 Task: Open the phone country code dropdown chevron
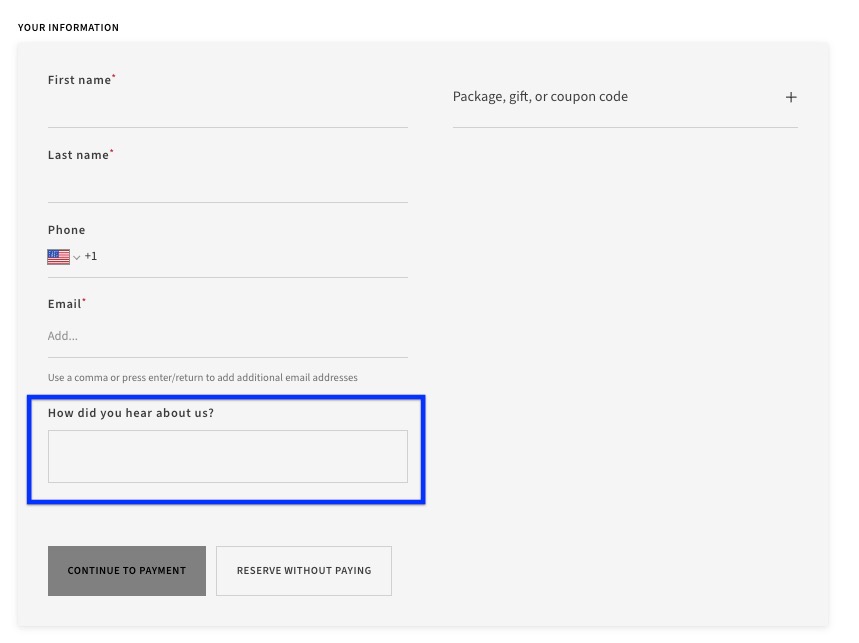pos(76,257)
